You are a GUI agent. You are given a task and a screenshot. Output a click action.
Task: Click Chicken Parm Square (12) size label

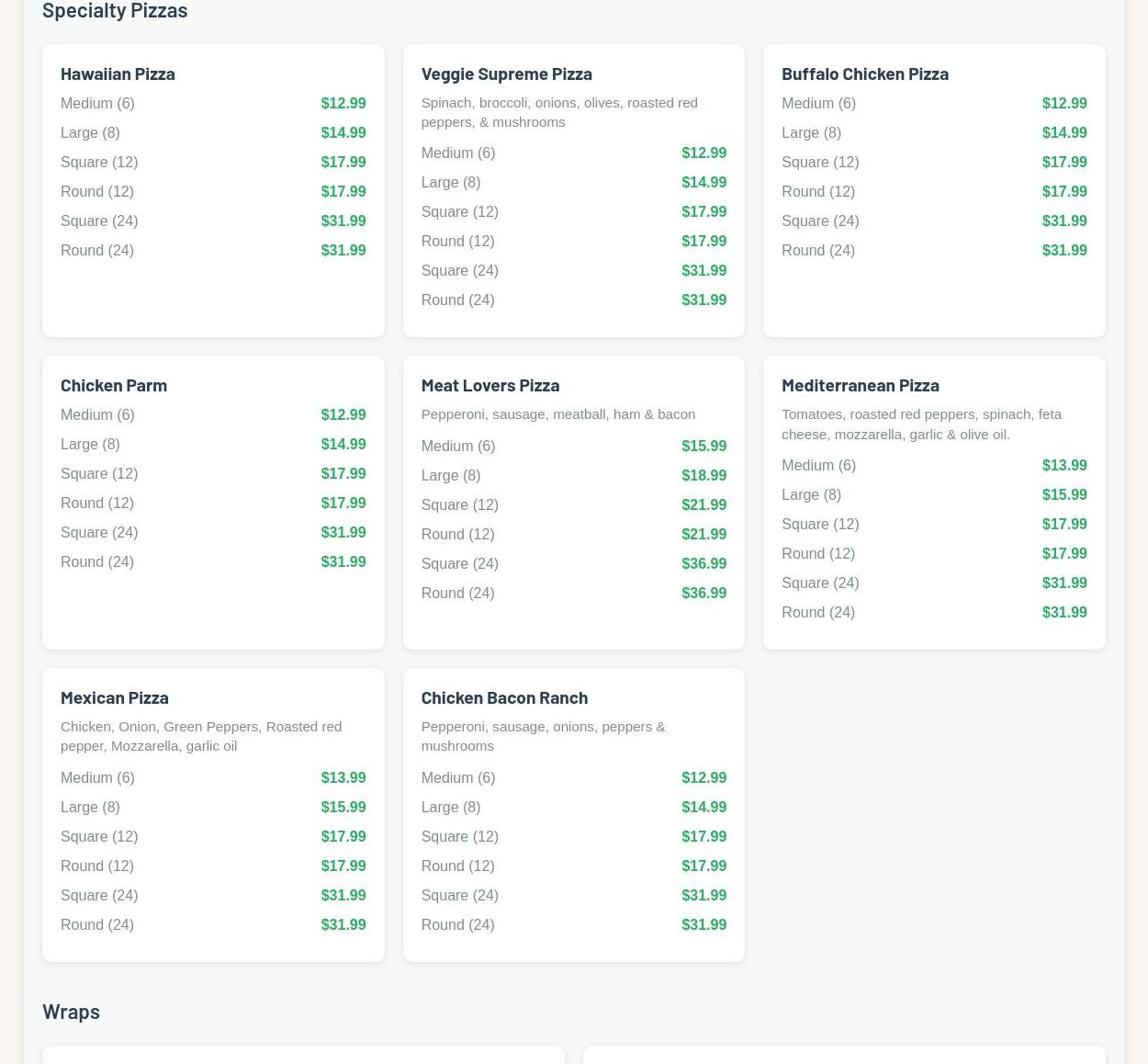click(99, 473)
